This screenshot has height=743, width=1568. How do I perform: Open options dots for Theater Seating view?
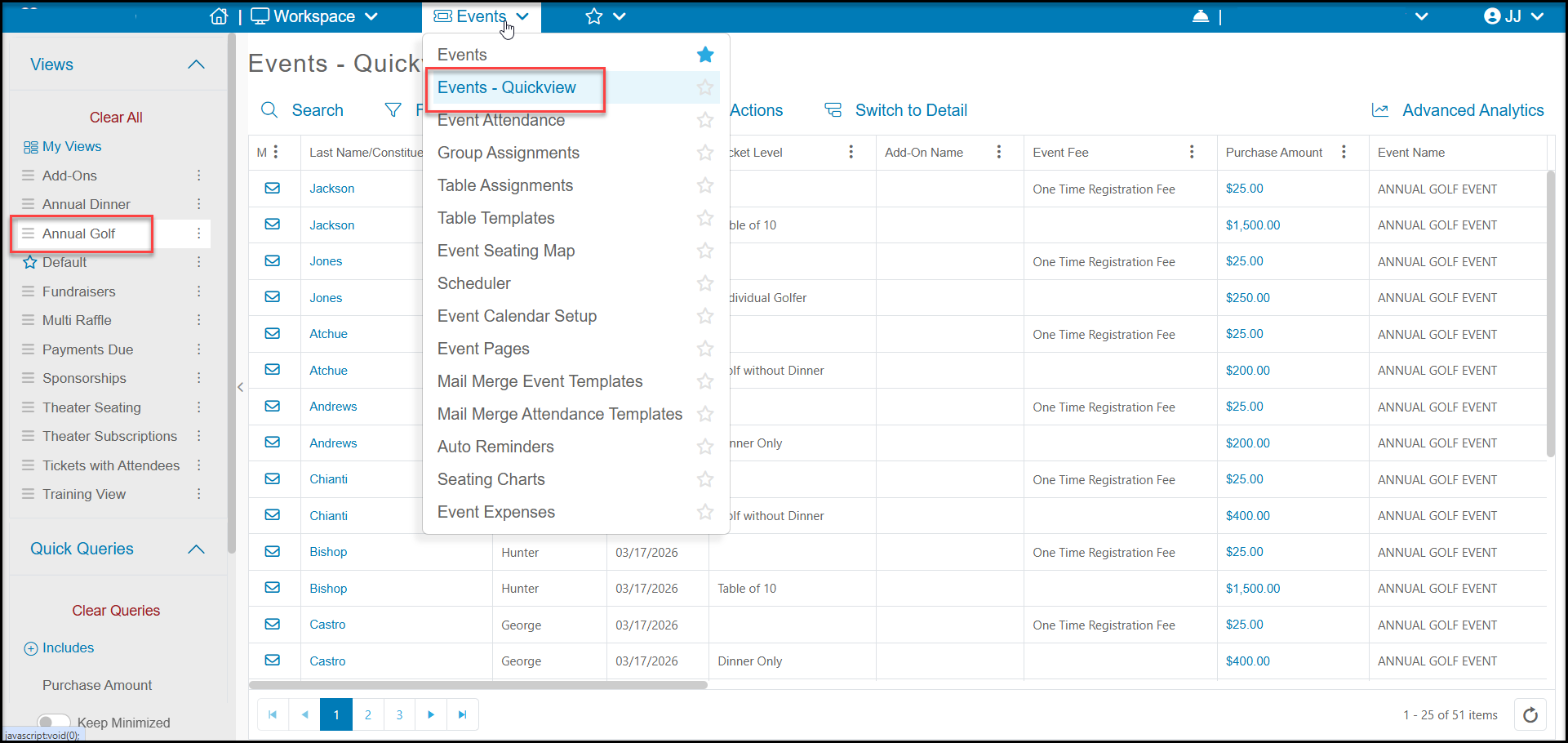click(x=198, y=407)
